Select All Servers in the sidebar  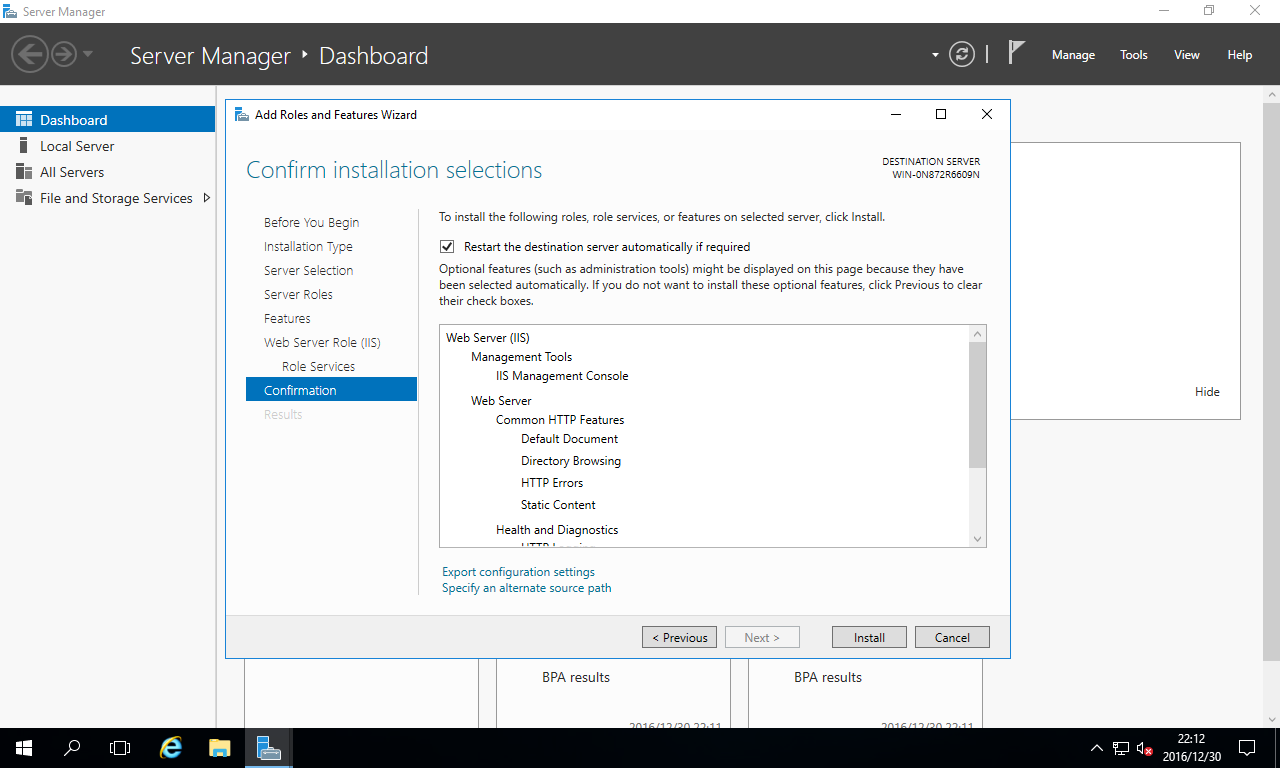107,172
